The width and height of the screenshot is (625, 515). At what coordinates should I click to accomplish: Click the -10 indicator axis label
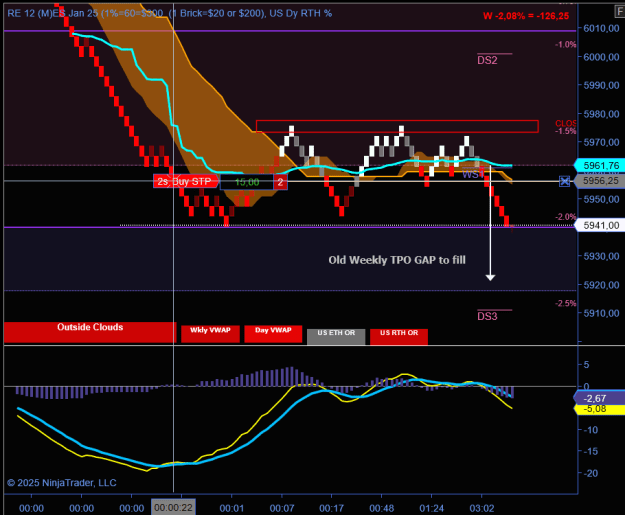pos(590,430)
